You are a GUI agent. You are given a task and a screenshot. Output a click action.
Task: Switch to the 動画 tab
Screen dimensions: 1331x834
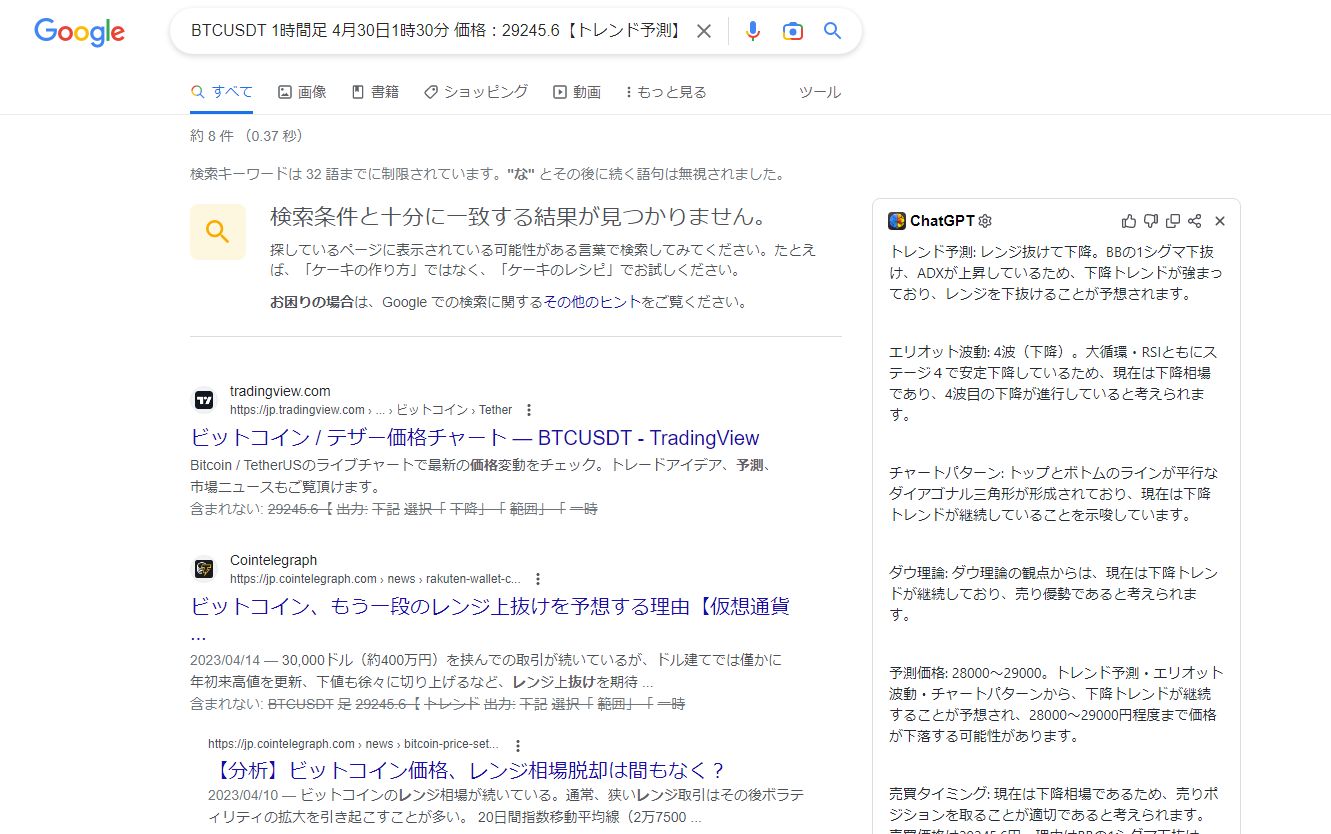click(x=577, y=92)
